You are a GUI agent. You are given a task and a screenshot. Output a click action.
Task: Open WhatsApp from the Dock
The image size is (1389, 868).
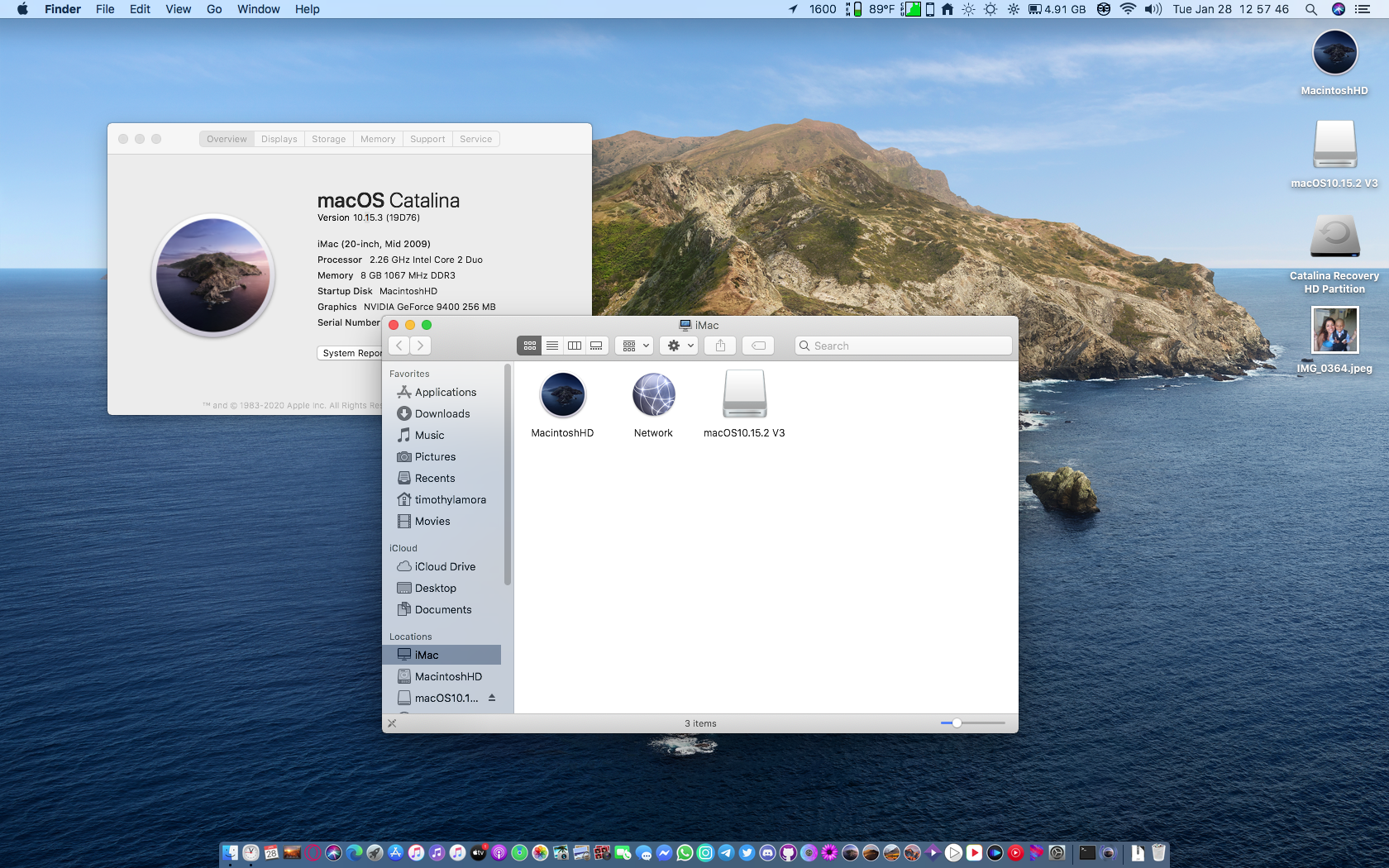click(x=685, y=853)
